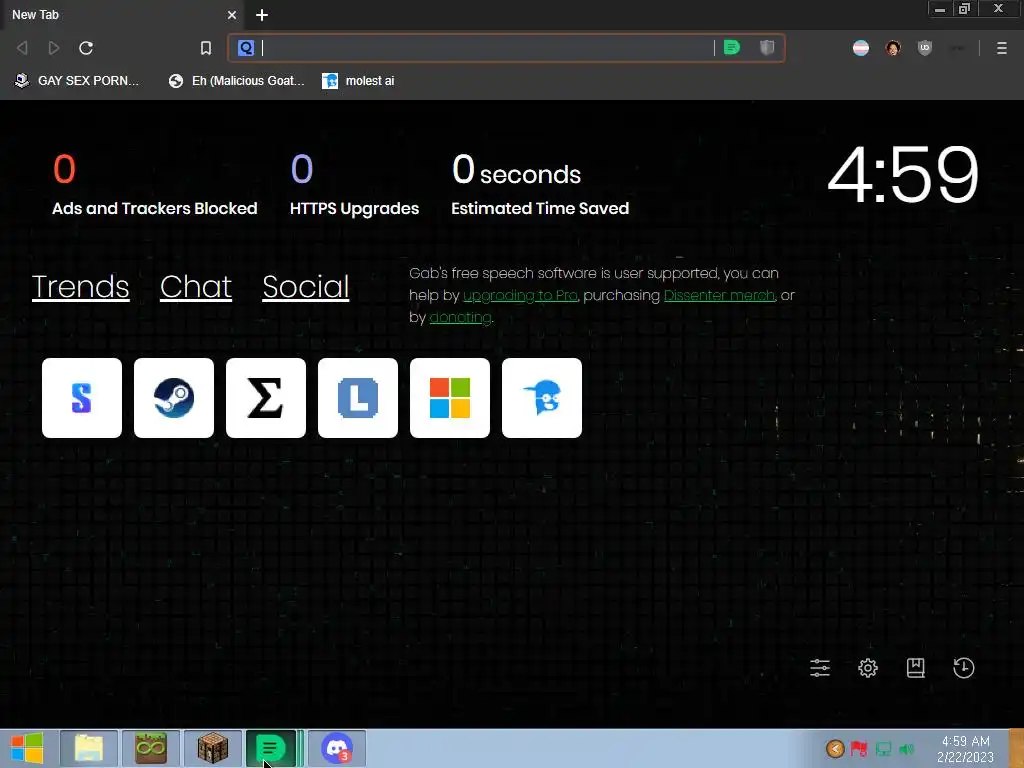Open the avatar profile extension icon

893,48
